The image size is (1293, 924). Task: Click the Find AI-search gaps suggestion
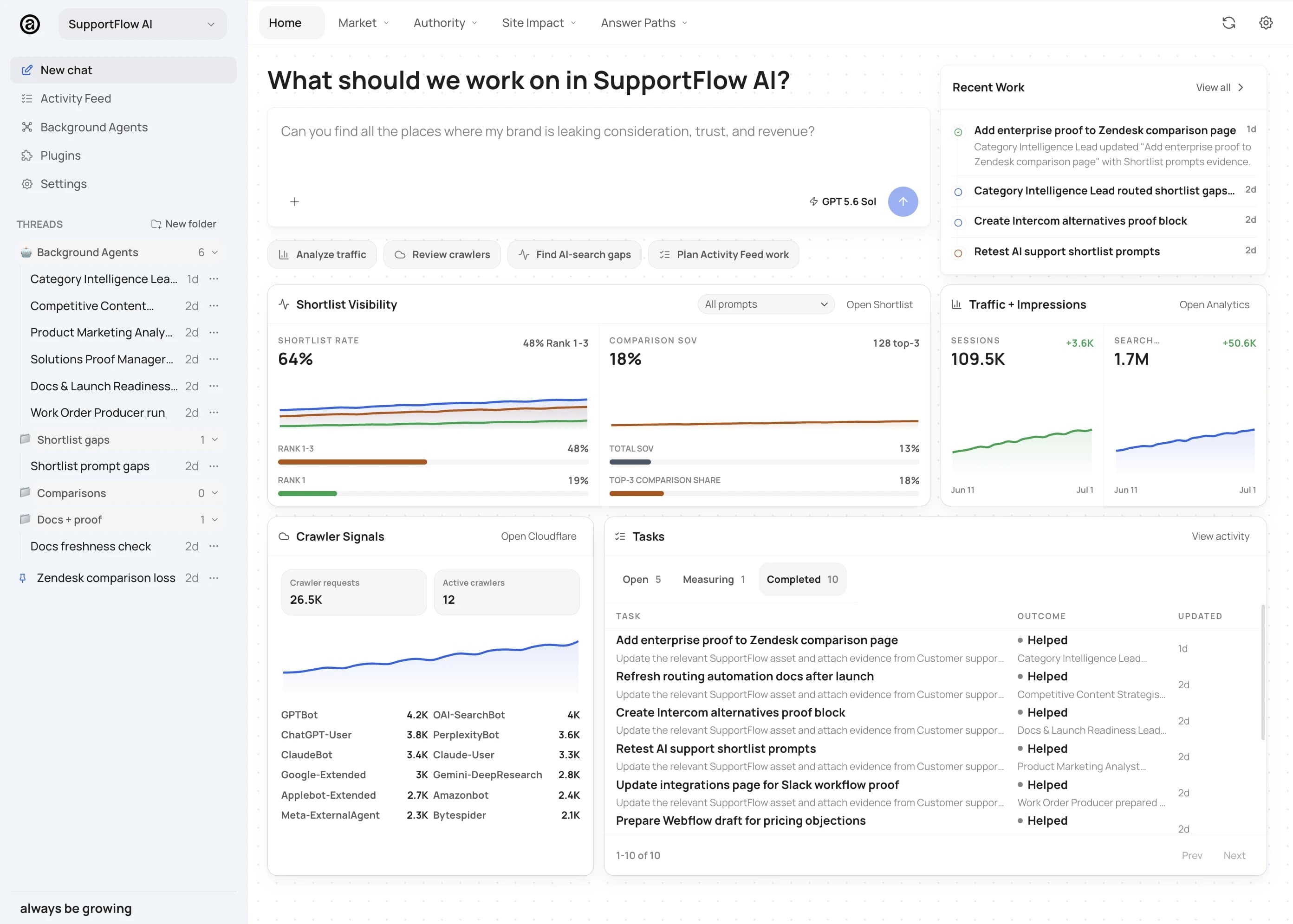574,254
